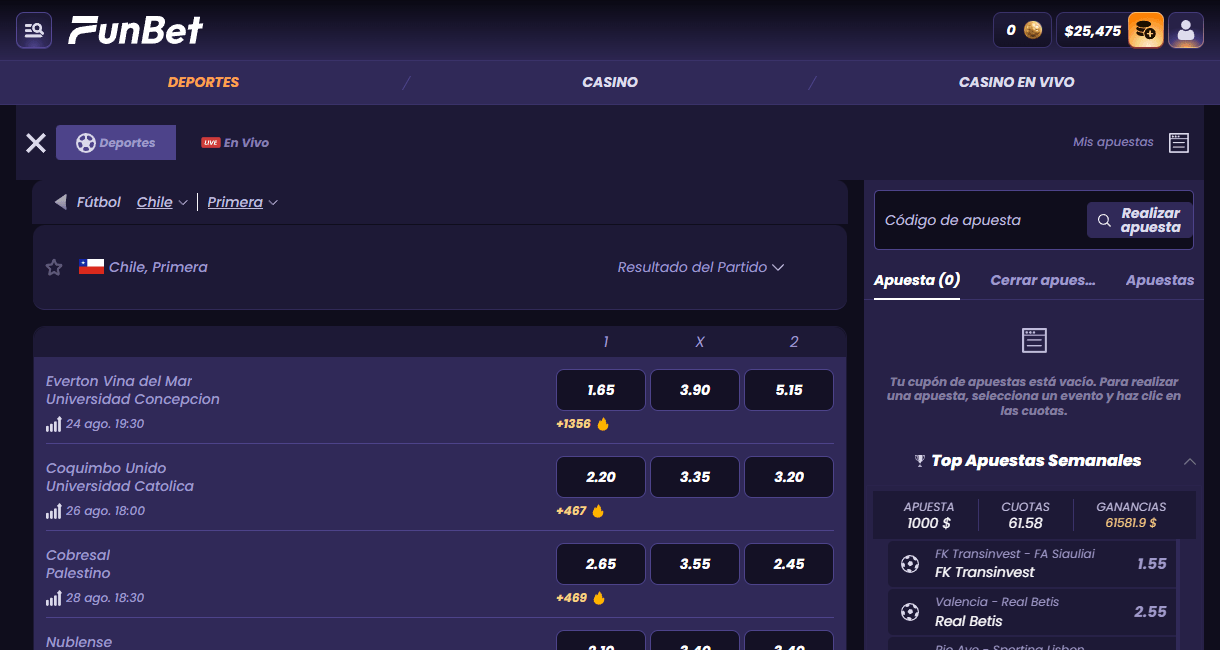The height and width of the screenshot is (650, 1220).
Task: Click trophy icon of Top Apuestas
Action: tap(920, 461)
